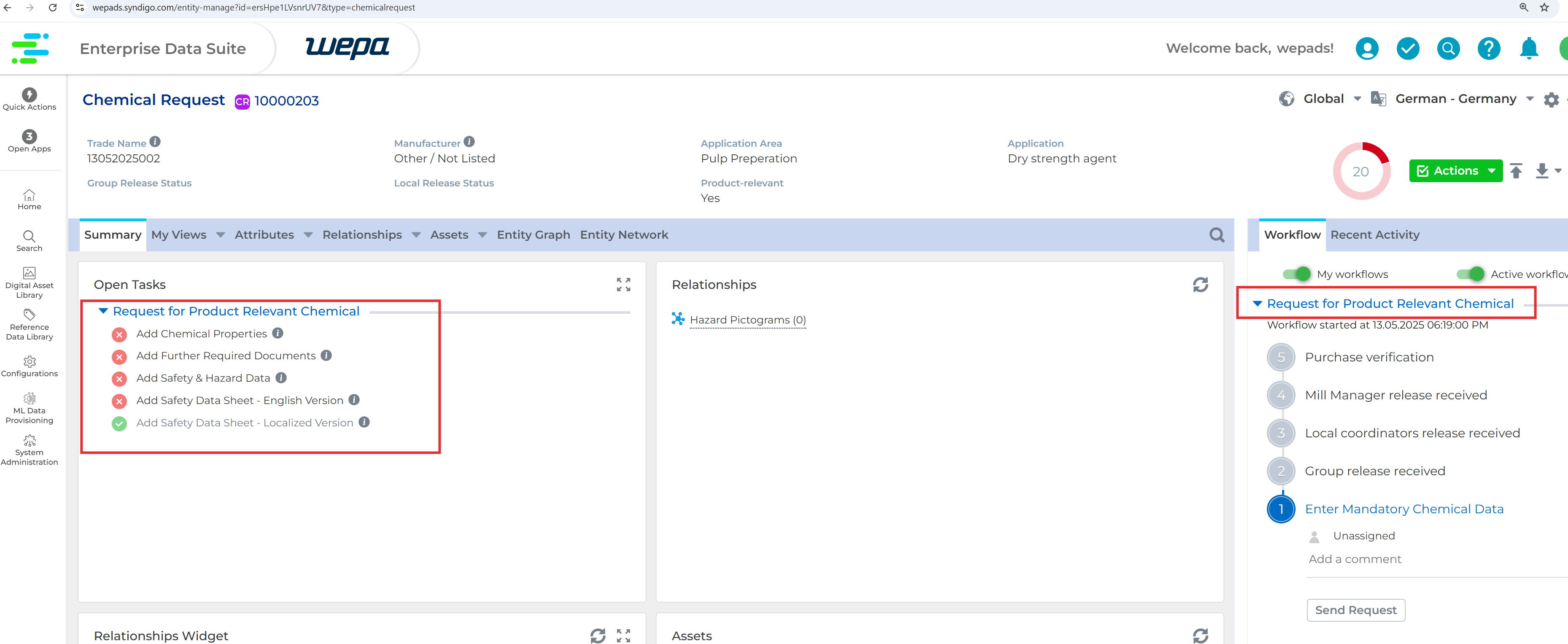
Task: Open the Reference Data Library
Action: pos(29,324)
